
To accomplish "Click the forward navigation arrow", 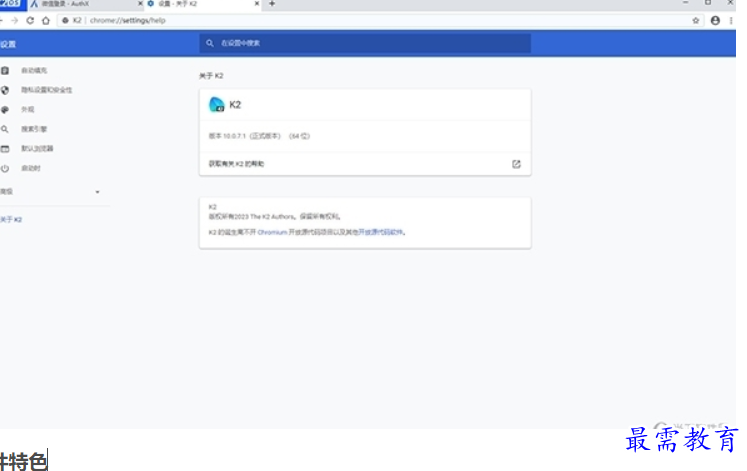I will pyautogui.click(x=14, y=20).
